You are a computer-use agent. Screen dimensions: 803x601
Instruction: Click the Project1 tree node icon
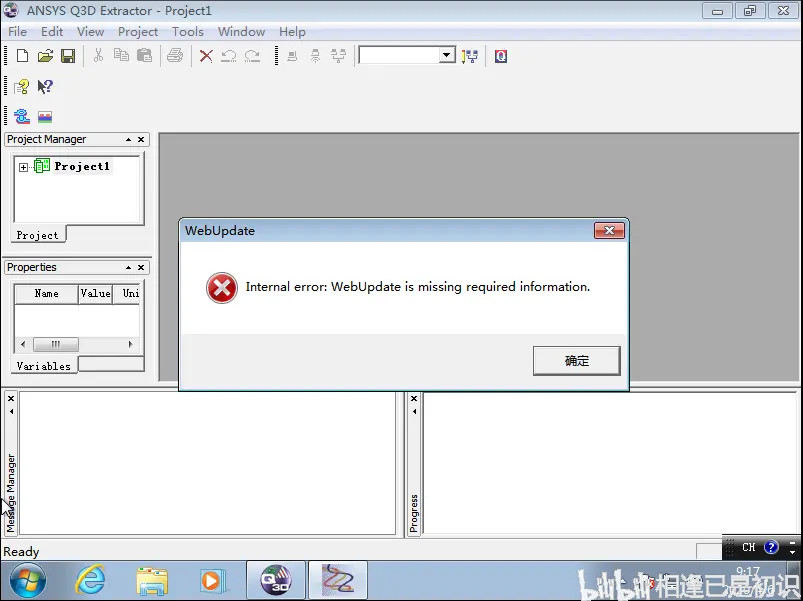tap(41, 166)
